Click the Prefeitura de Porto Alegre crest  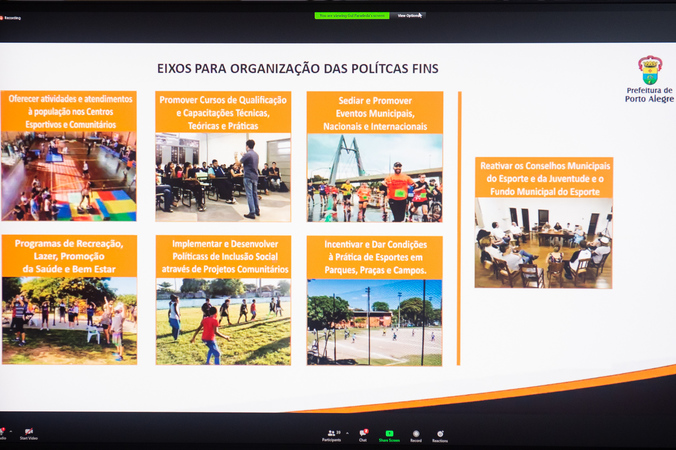(650, 70)
